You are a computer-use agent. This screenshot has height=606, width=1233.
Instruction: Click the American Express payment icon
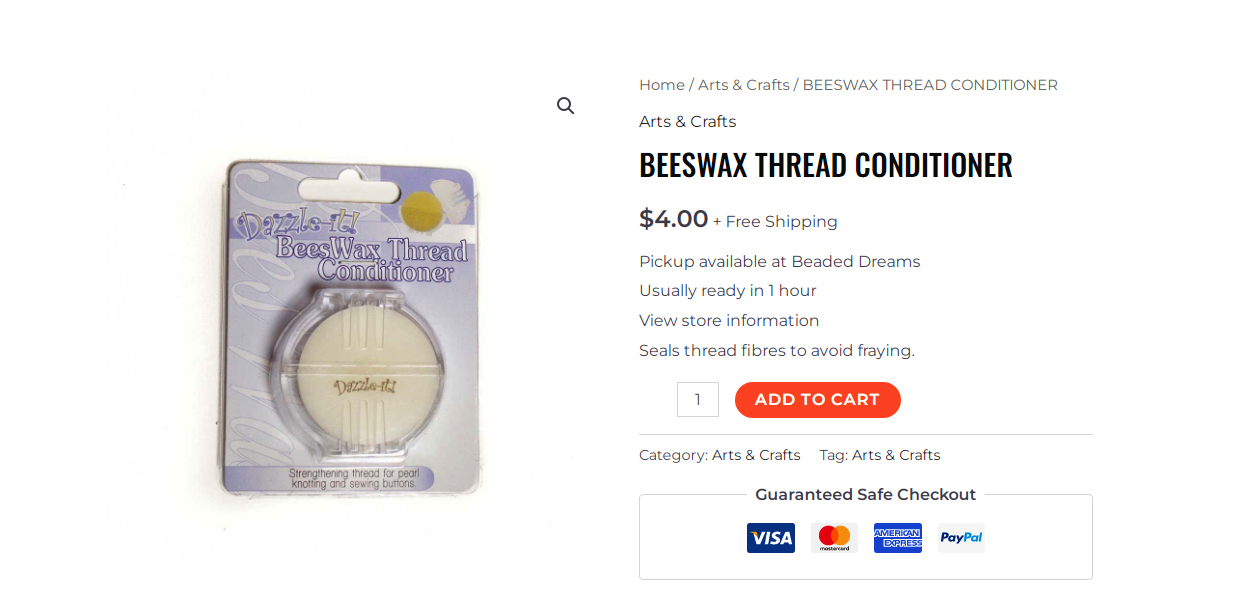pos(898,538)
